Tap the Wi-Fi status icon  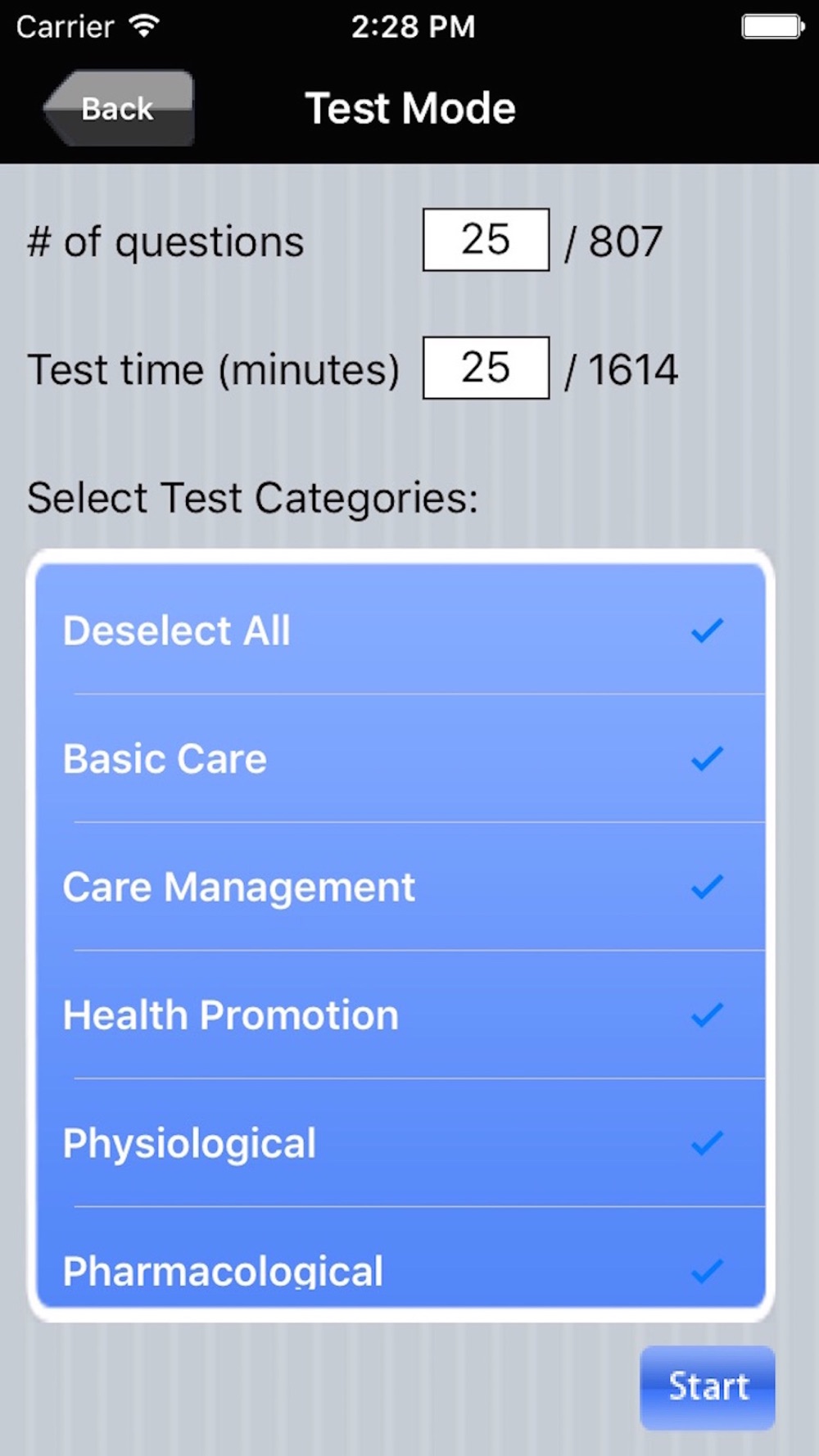click(144, 26)
